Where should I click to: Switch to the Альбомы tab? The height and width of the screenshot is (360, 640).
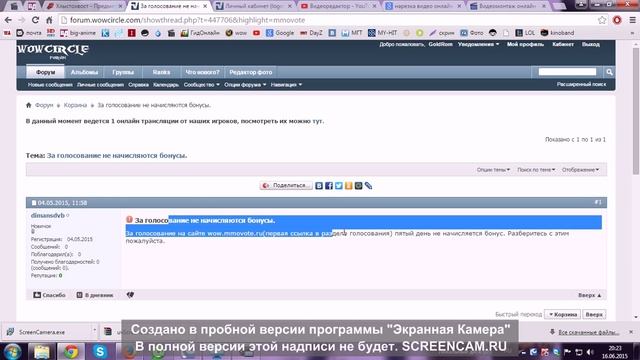(84, 72)
